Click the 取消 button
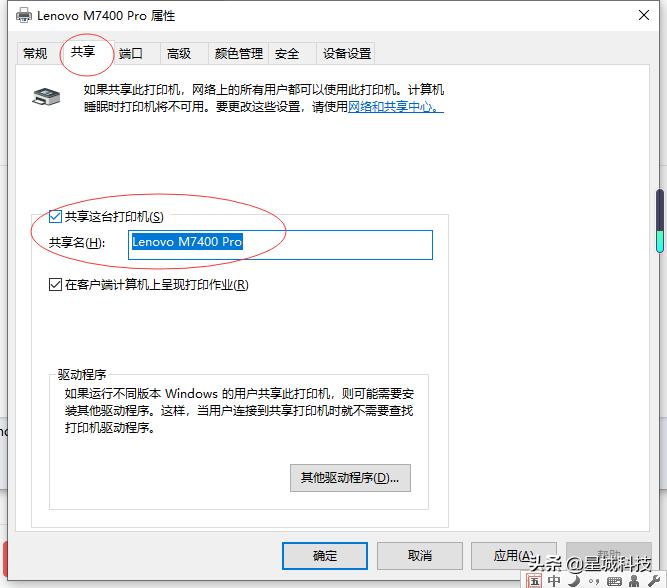The height and width of the screenshot is (588, 667). [420, 556]
